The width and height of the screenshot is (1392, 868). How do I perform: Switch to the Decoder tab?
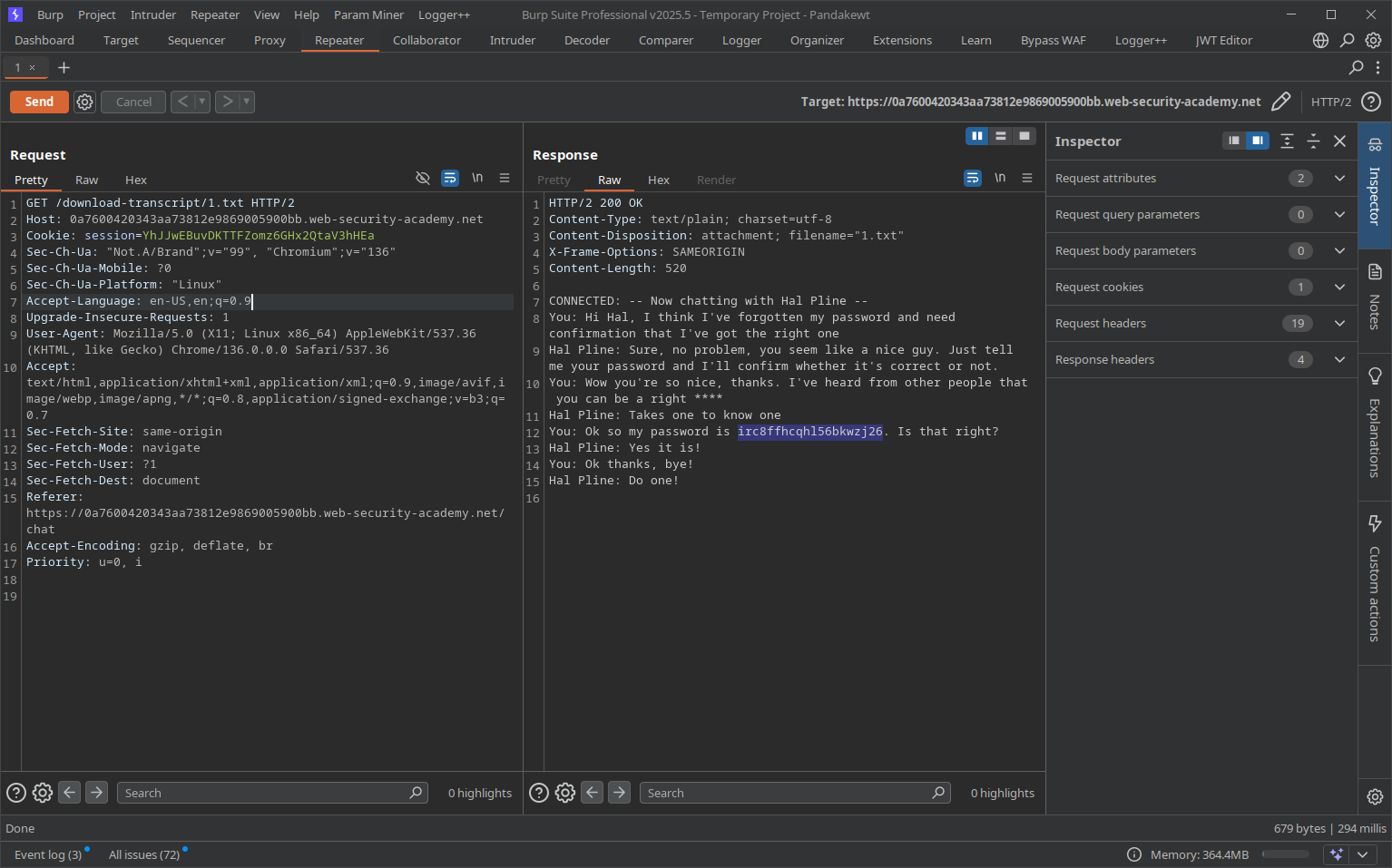click(586, 41)
